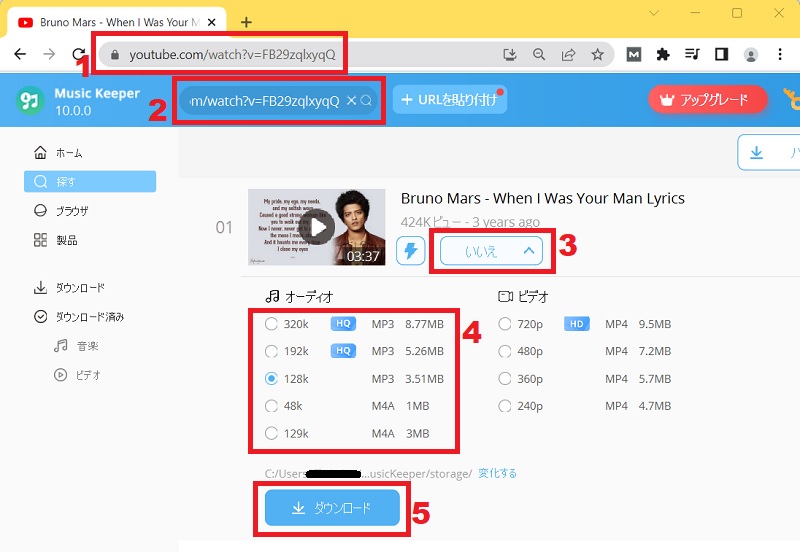Bookmark the page with star icon
This screenshot has width=800, height=552.
click(x=597, y=55)
